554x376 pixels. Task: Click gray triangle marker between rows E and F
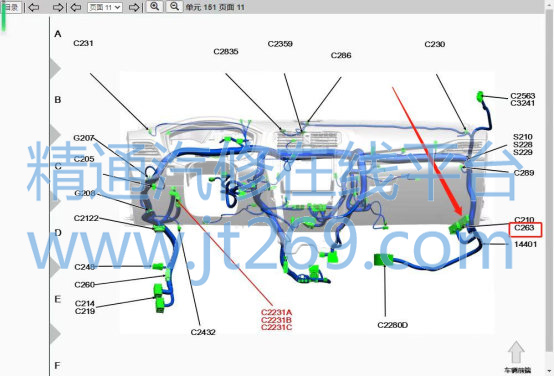(55, 333)
